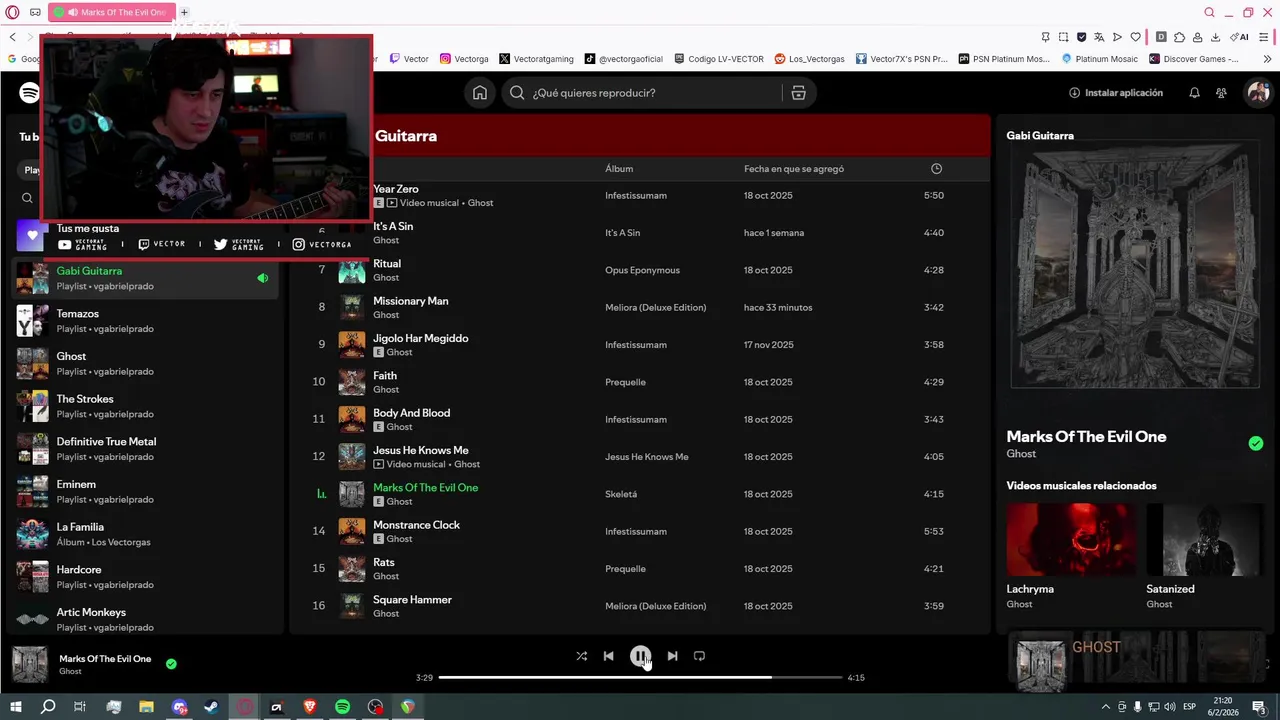This screenshot has width=1280, height=720.
Task: Open the Vectoratgaming bookmark
Action: [536, 59]
